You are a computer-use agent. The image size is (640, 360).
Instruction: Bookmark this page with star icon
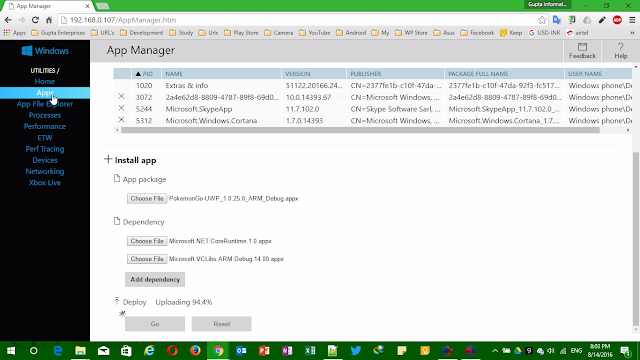pos(542,20)
